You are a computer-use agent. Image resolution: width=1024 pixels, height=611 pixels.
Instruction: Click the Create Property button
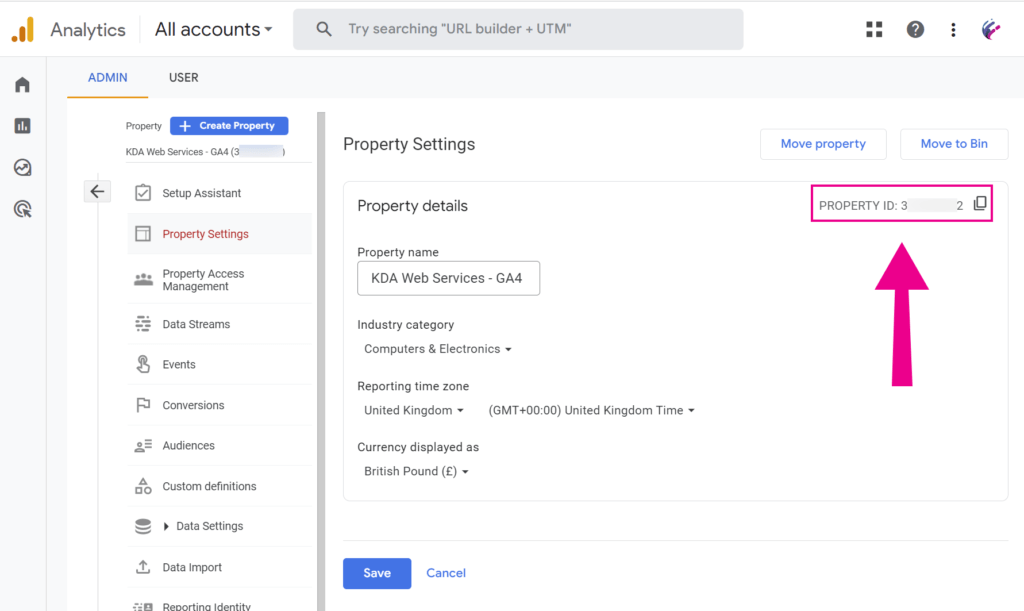click(229, 125)
